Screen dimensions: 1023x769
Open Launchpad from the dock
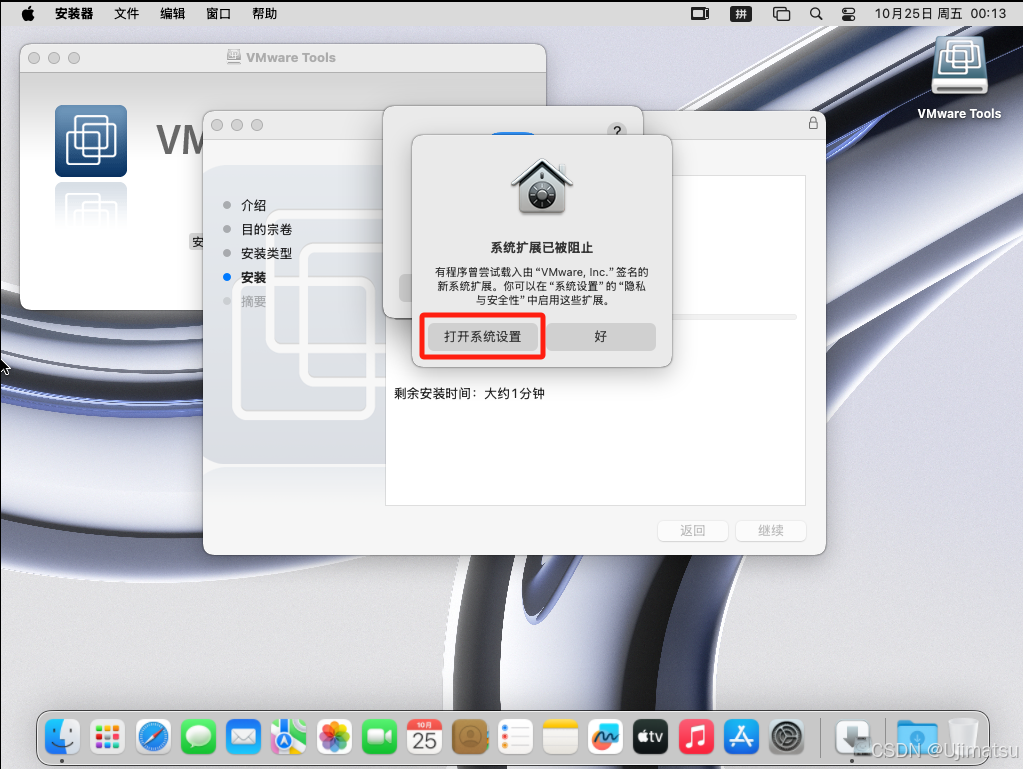[x=108, y=737]
